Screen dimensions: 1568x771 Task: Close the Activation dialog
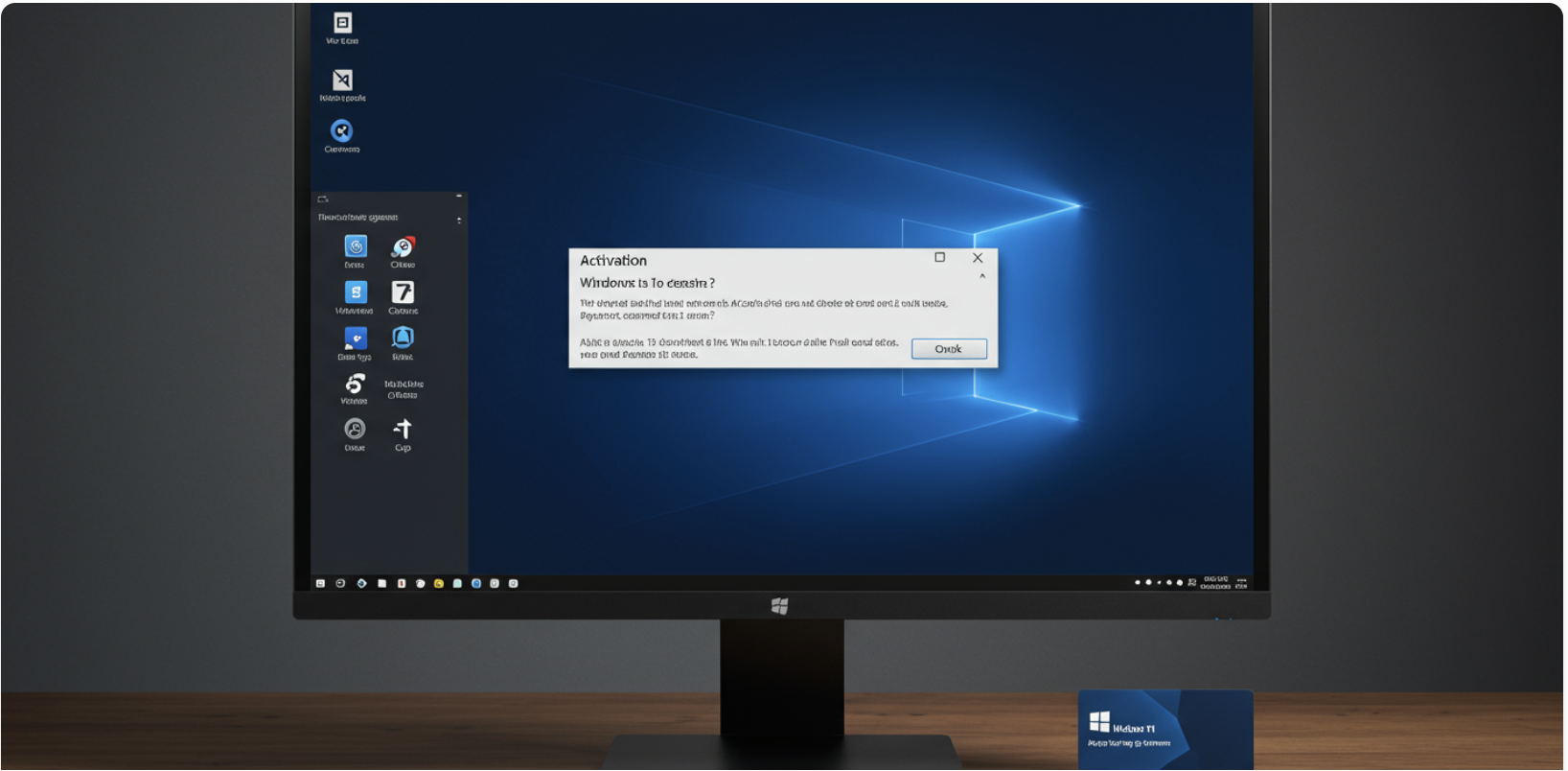(978, 258)
